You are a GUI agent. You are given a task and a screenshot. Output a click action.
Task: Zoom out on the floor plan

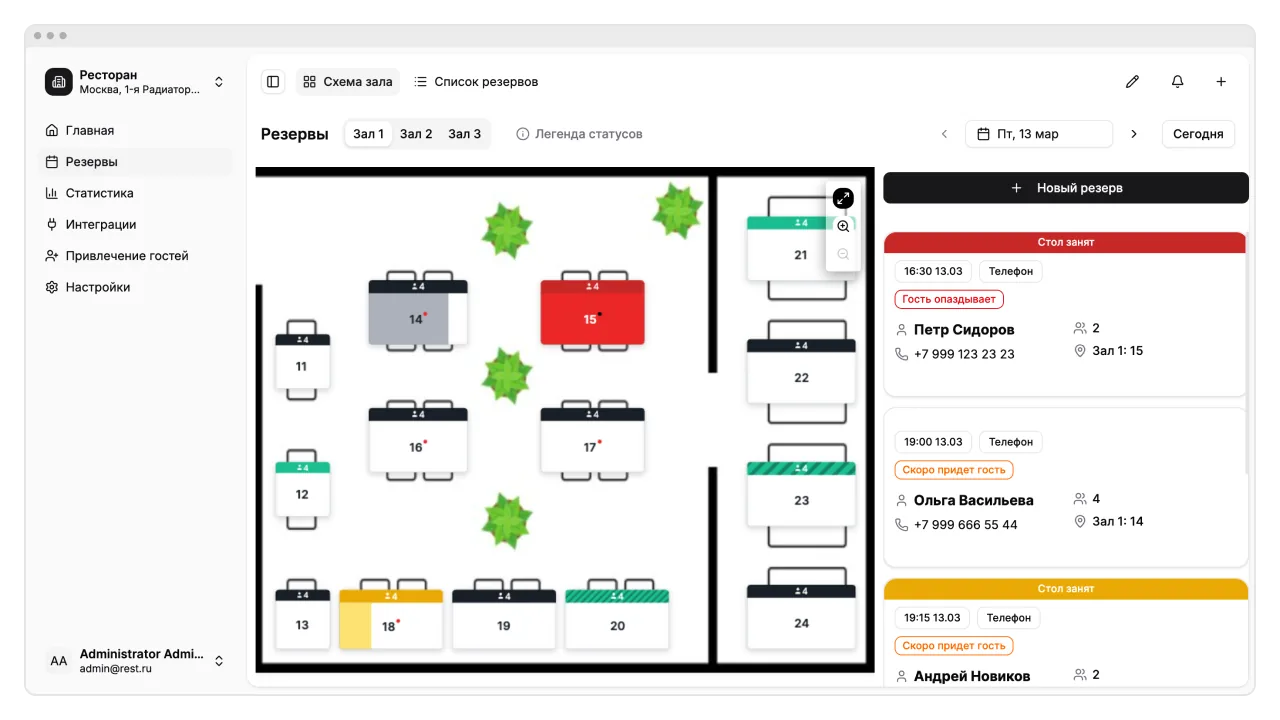pyautogui.click(x=843, y=255)
